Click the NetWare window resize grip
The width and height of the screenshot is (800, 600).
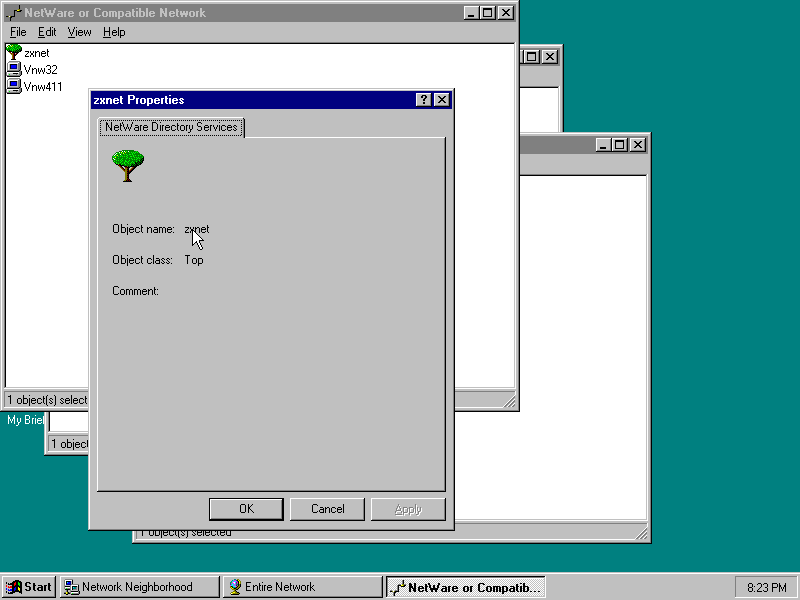pos(509,401)
